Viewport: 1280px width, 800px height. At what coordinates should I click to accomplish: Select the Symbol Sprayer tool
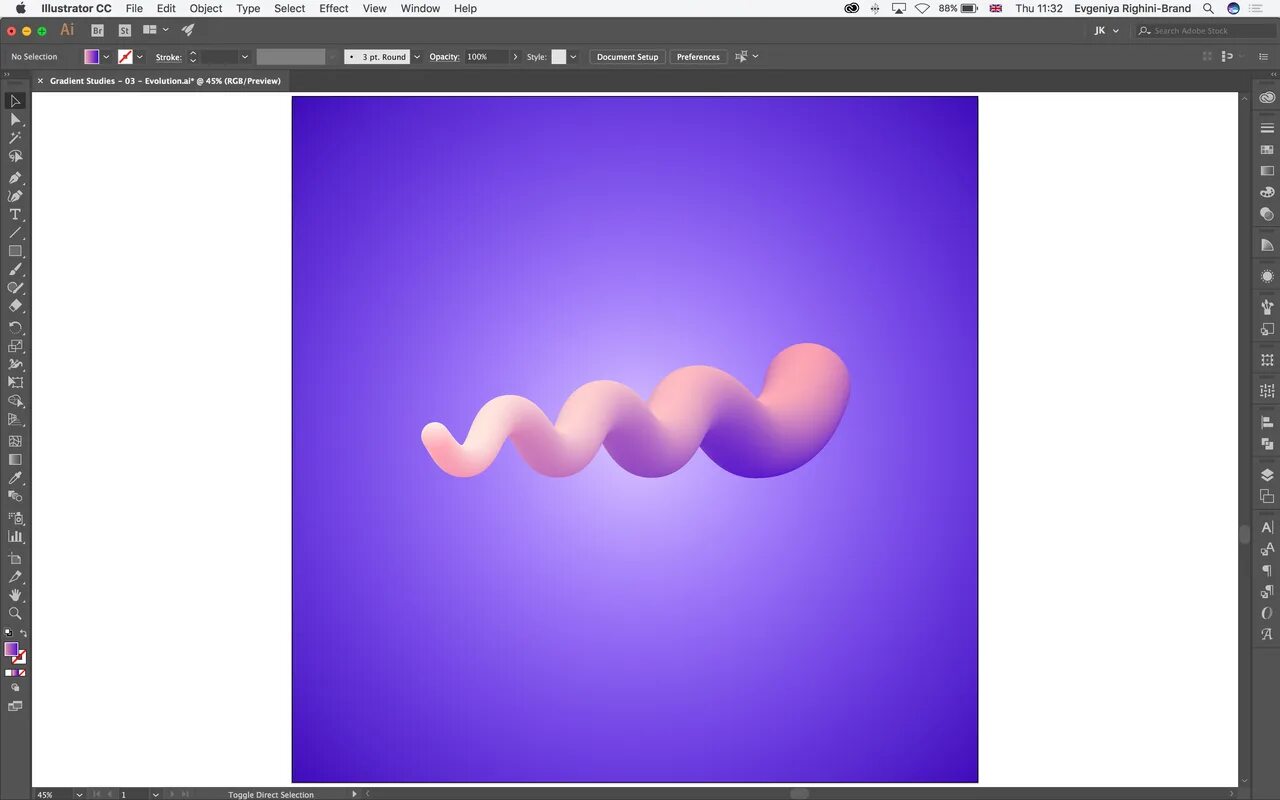coord(15,518)
